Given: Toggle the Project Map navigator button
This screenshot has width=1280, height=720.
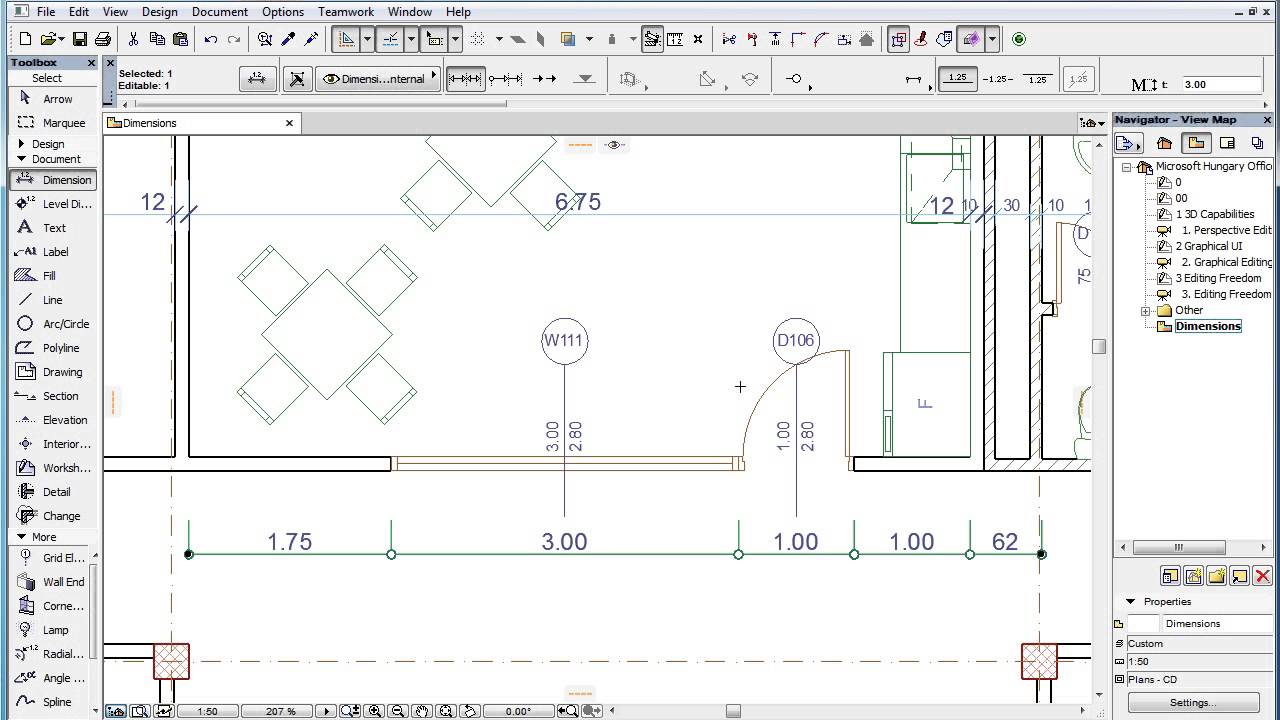Looking at the screenshot, I should click(1164, 143).
